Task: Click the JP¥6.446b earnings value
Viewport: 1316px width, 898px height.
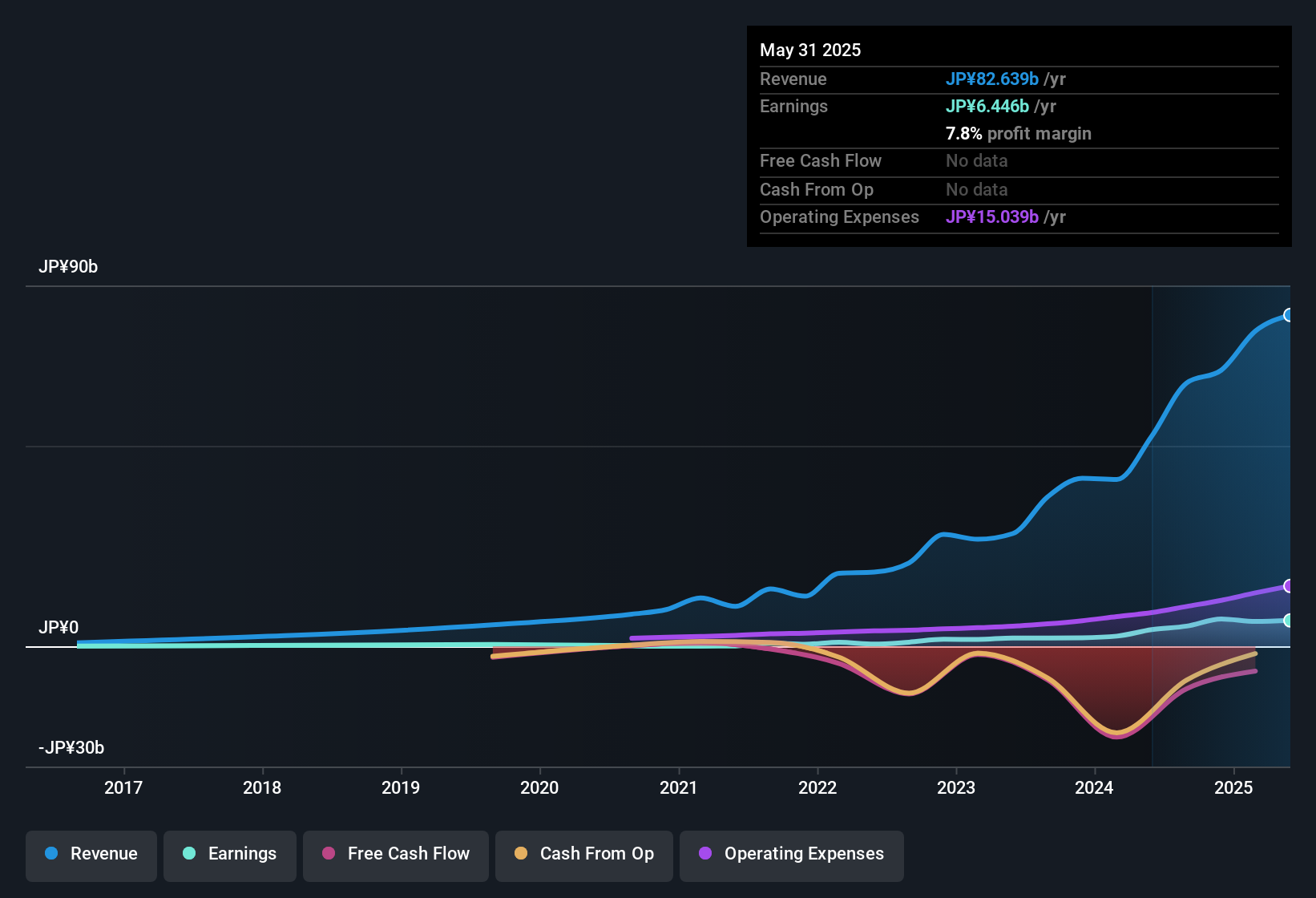Action: tap(987, 107)
